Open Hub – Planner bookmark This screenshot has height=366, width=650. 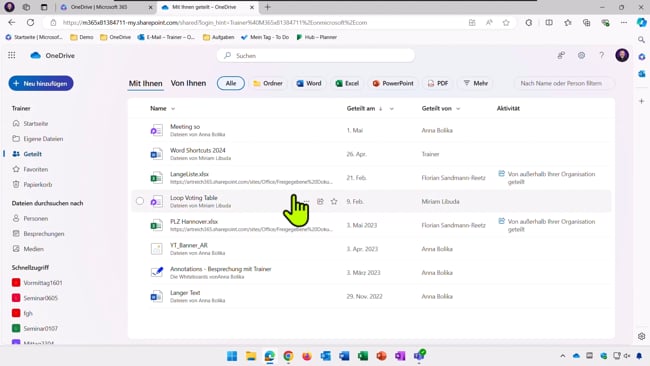click(316, 37)
